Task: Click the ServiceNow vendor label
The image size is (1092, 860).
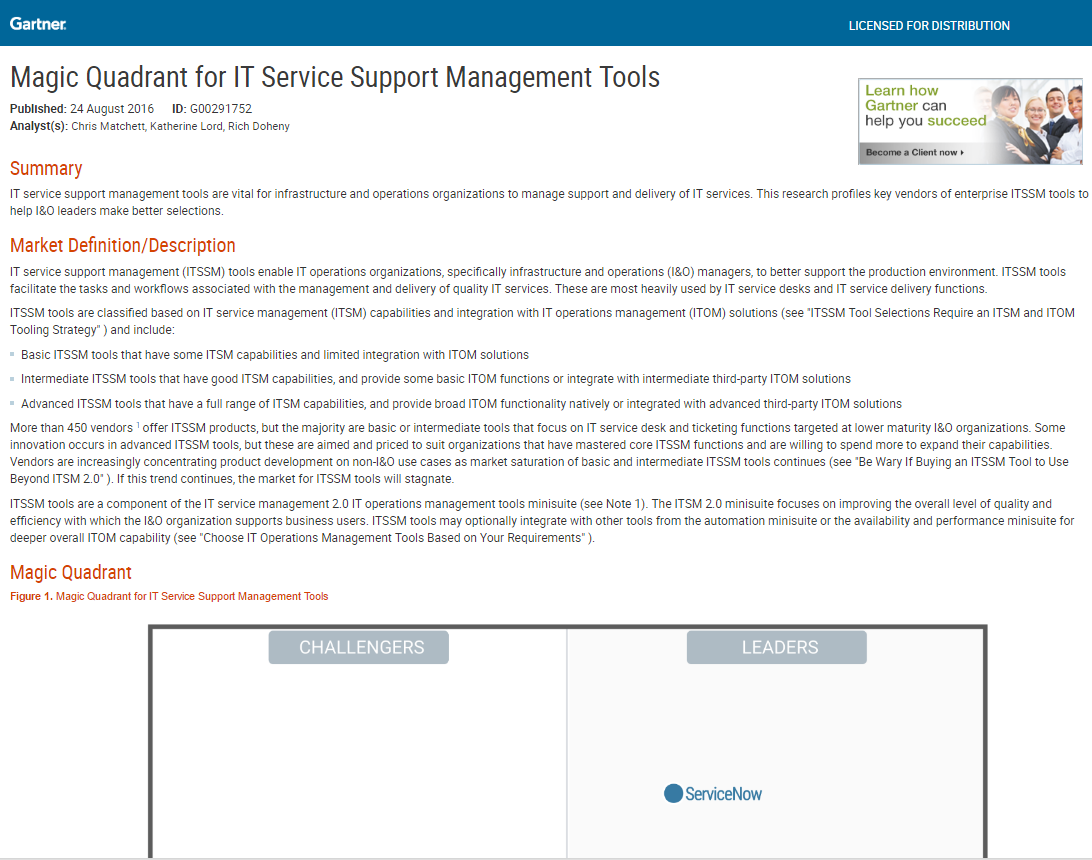Action: tap(724, 794)
